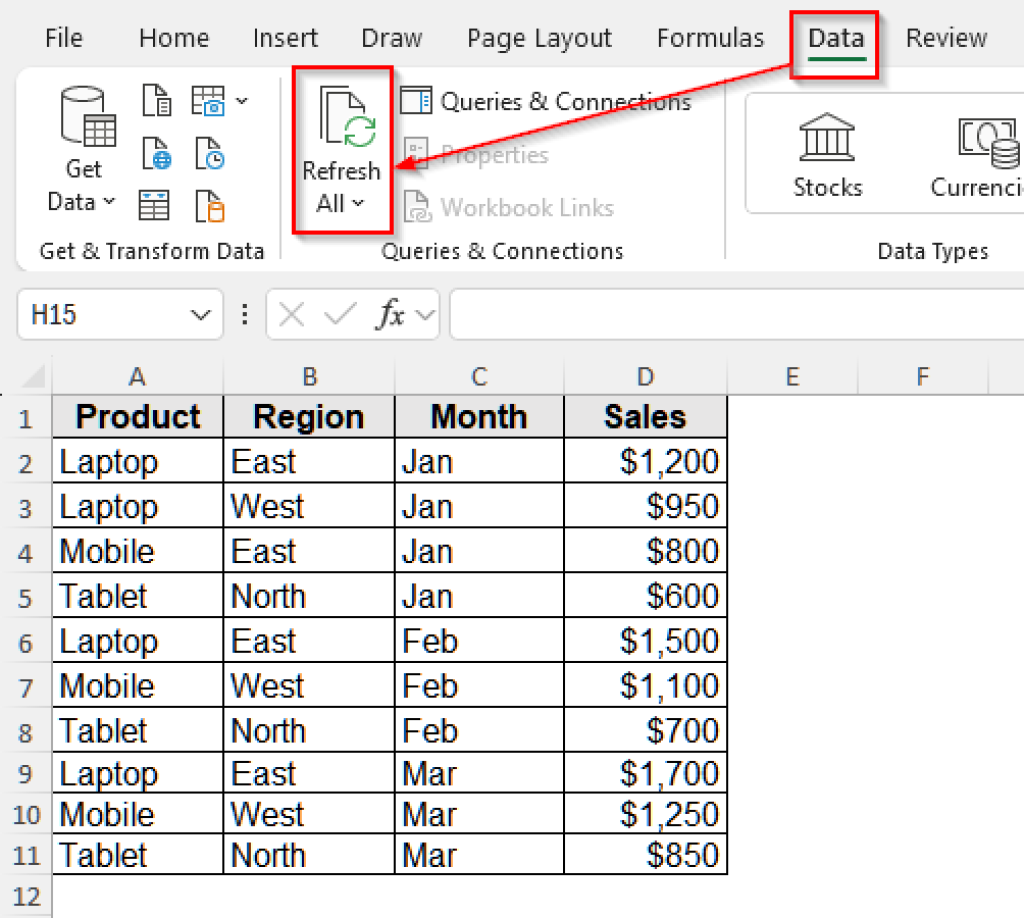Open the From Picture dropdown arrow
The image size is (1024, 918).
pos(243,100)
